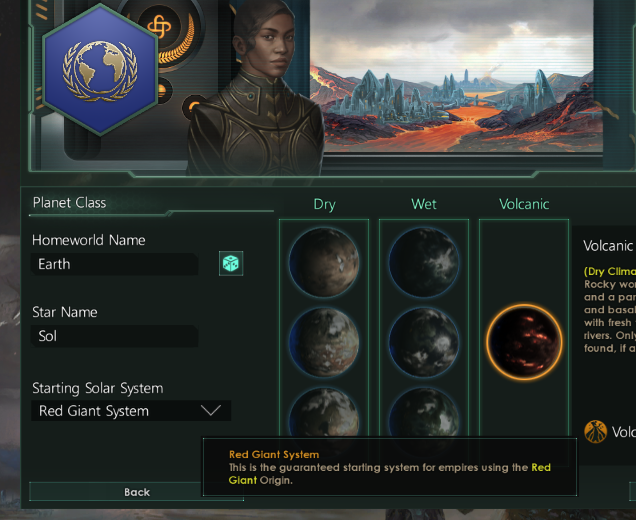Select the Planet Class tab header
The width and height of the screenshot is (636, 520).
[x=69, y=202]
